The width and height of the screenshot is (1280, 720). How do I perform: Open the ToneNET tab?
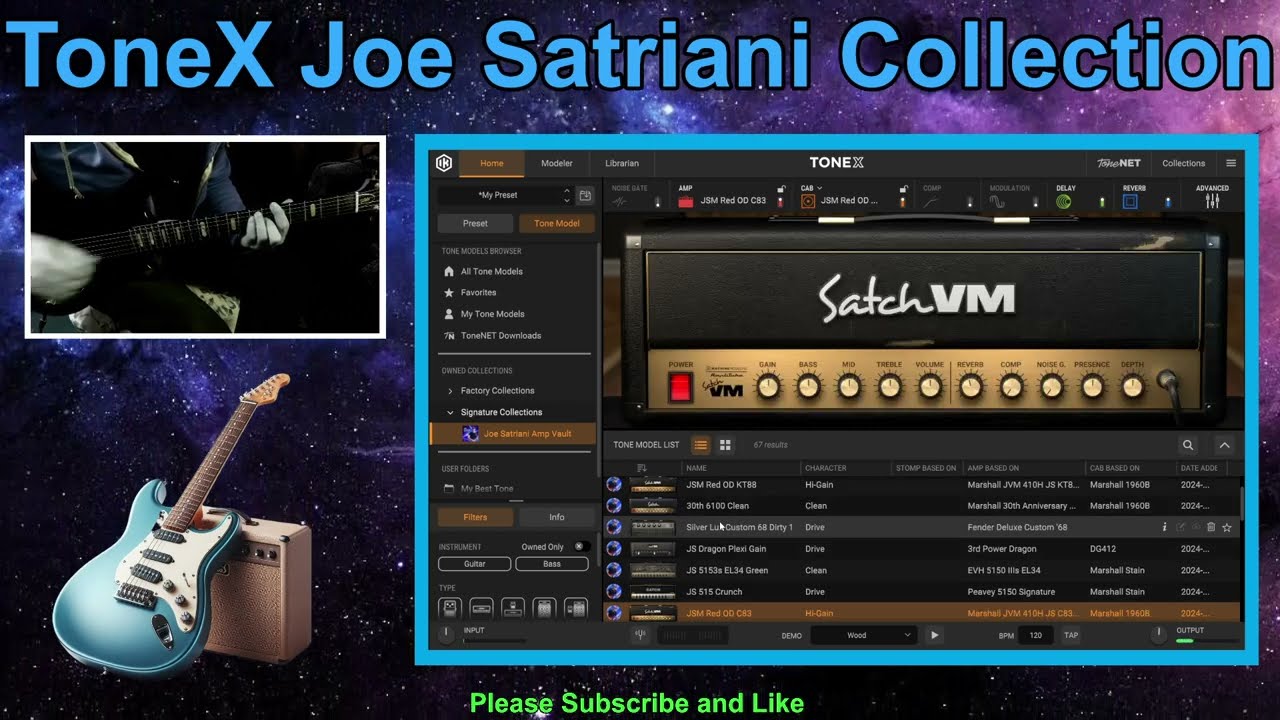[x=1119, y=163]
